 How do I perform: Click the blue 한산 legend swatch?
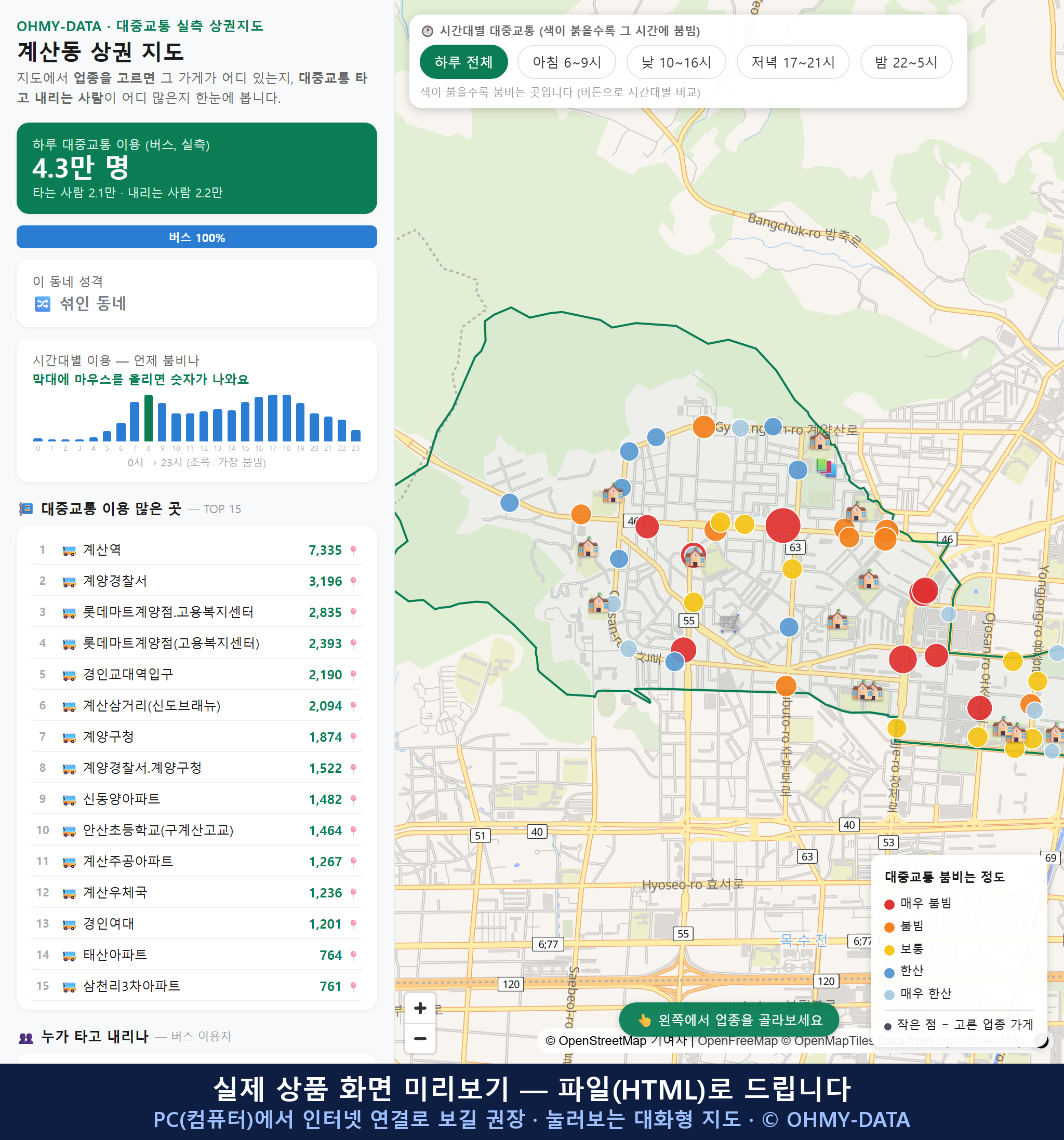click(x=889, y=973)
